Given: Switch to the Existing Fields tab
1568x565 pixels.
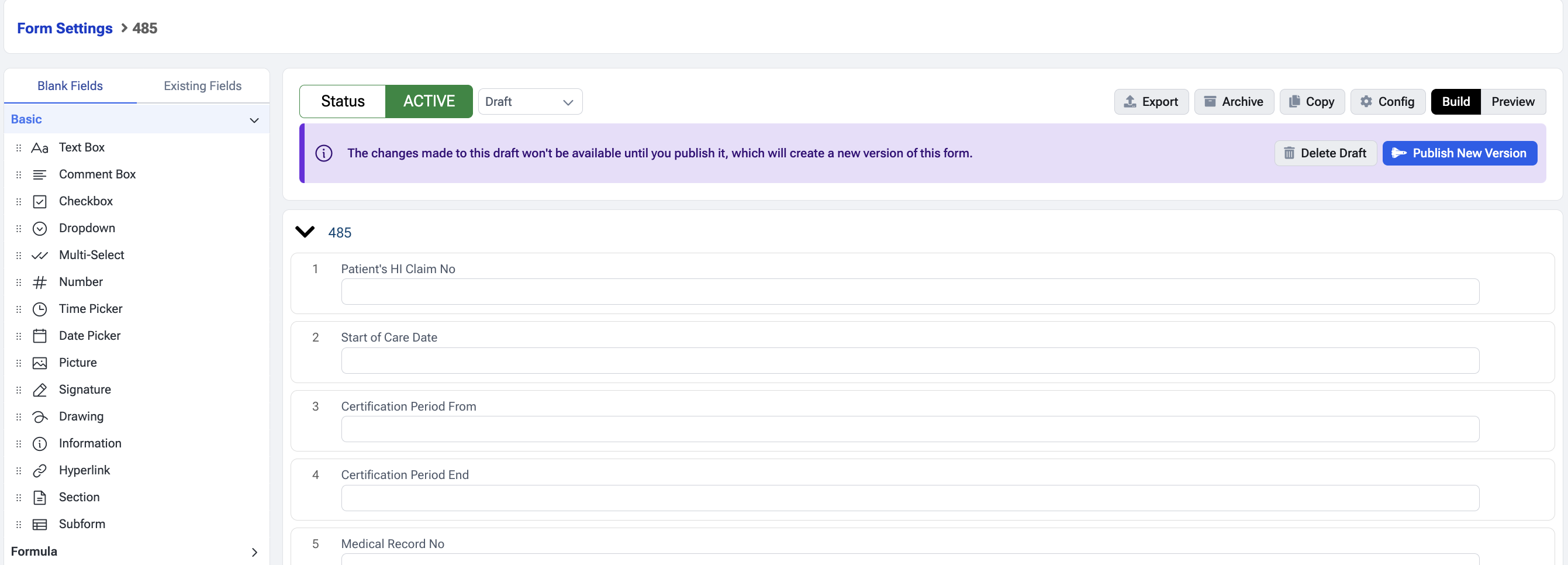Looking at the screenshot, I should tap(202, 86).
